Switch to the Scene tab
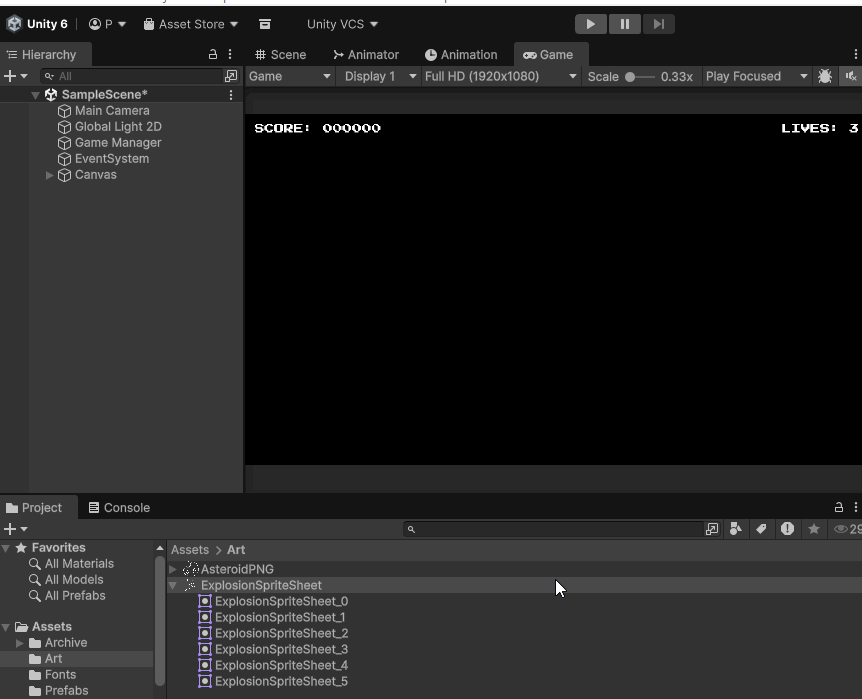The height and width of the screenshot is (699, 862). pyautogui.click(x=281, y=55)
